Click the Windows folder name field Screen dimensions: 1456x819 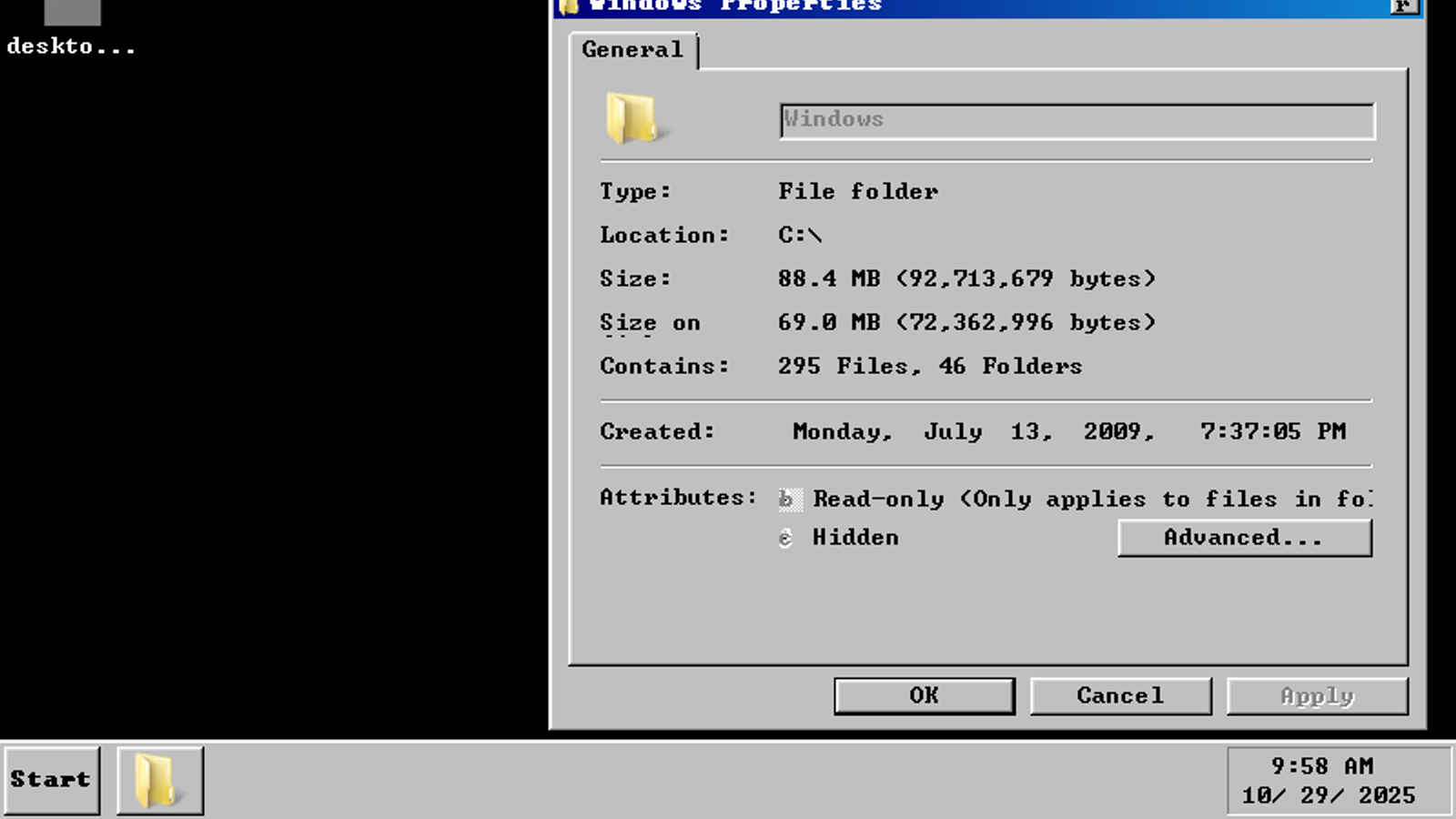point(1077,121)
